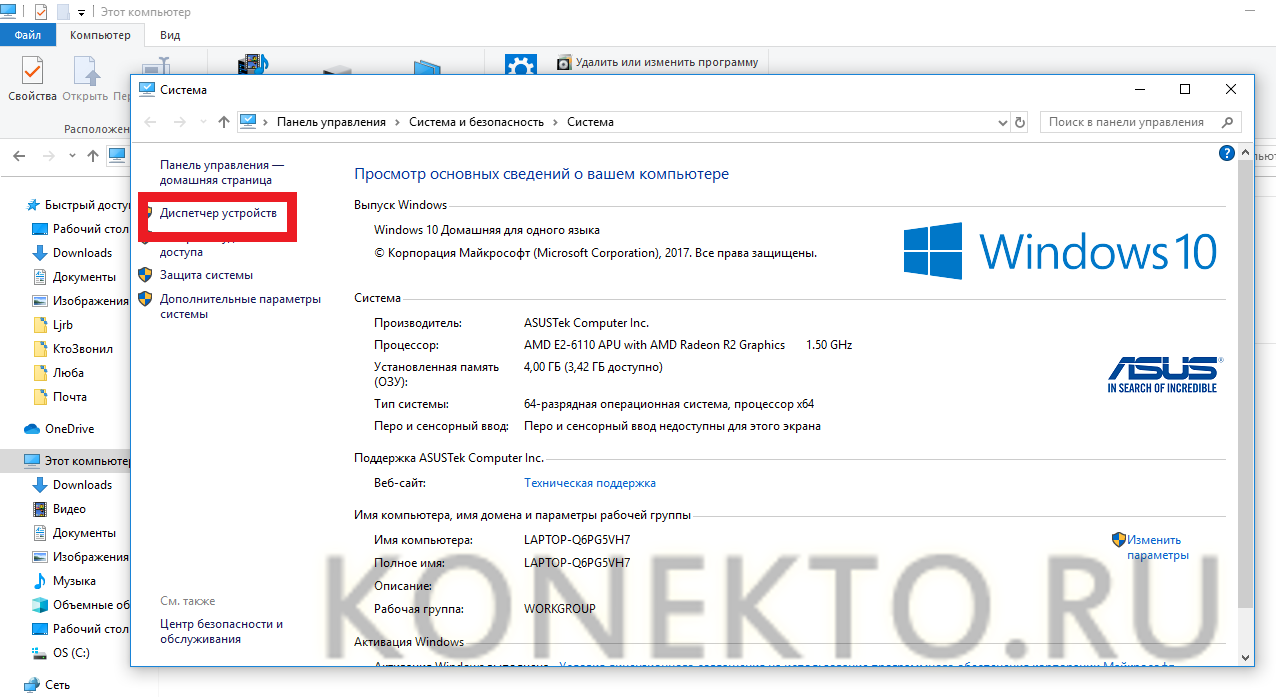Click the System window back arrow
This screenshot has height=697, width=1276.
[x=151, y=122]
